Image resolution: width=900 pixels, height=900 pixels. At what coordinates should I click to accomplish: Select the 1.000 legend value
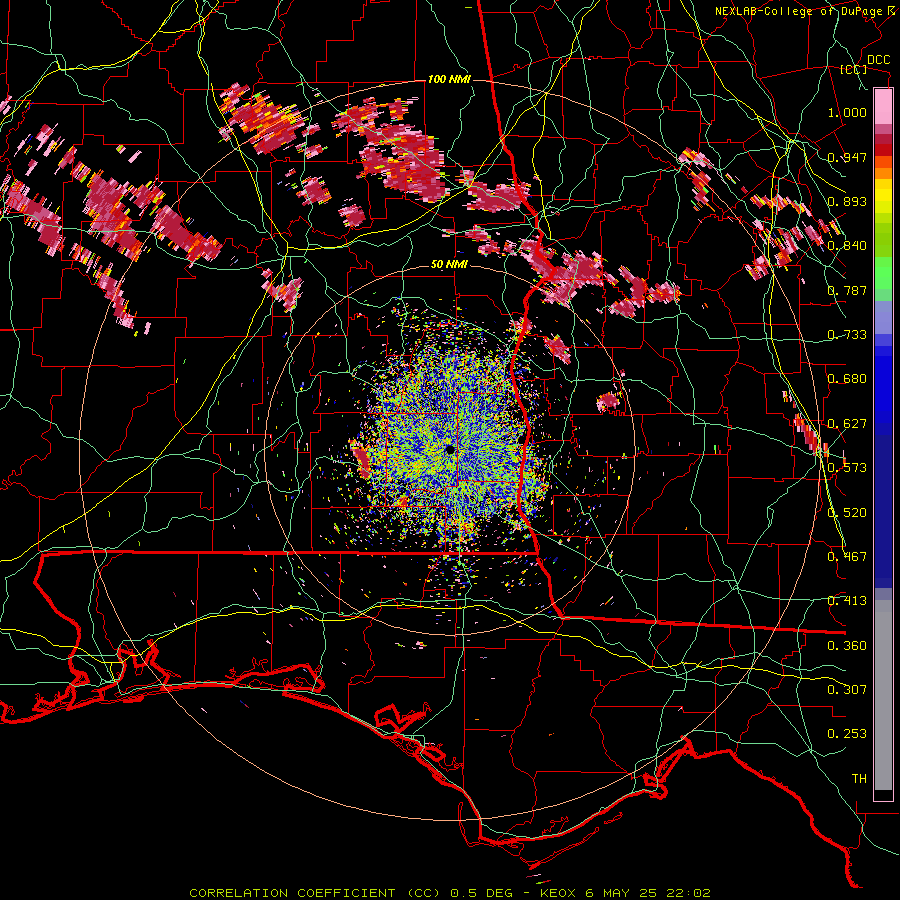(847, 112)
